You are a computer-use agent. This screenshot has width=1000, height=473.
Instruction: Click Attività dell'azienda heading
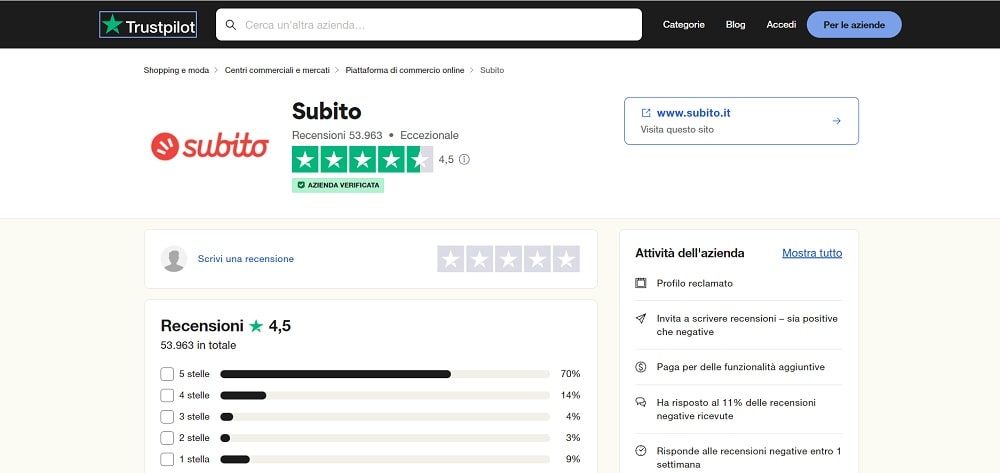point(689,253)
